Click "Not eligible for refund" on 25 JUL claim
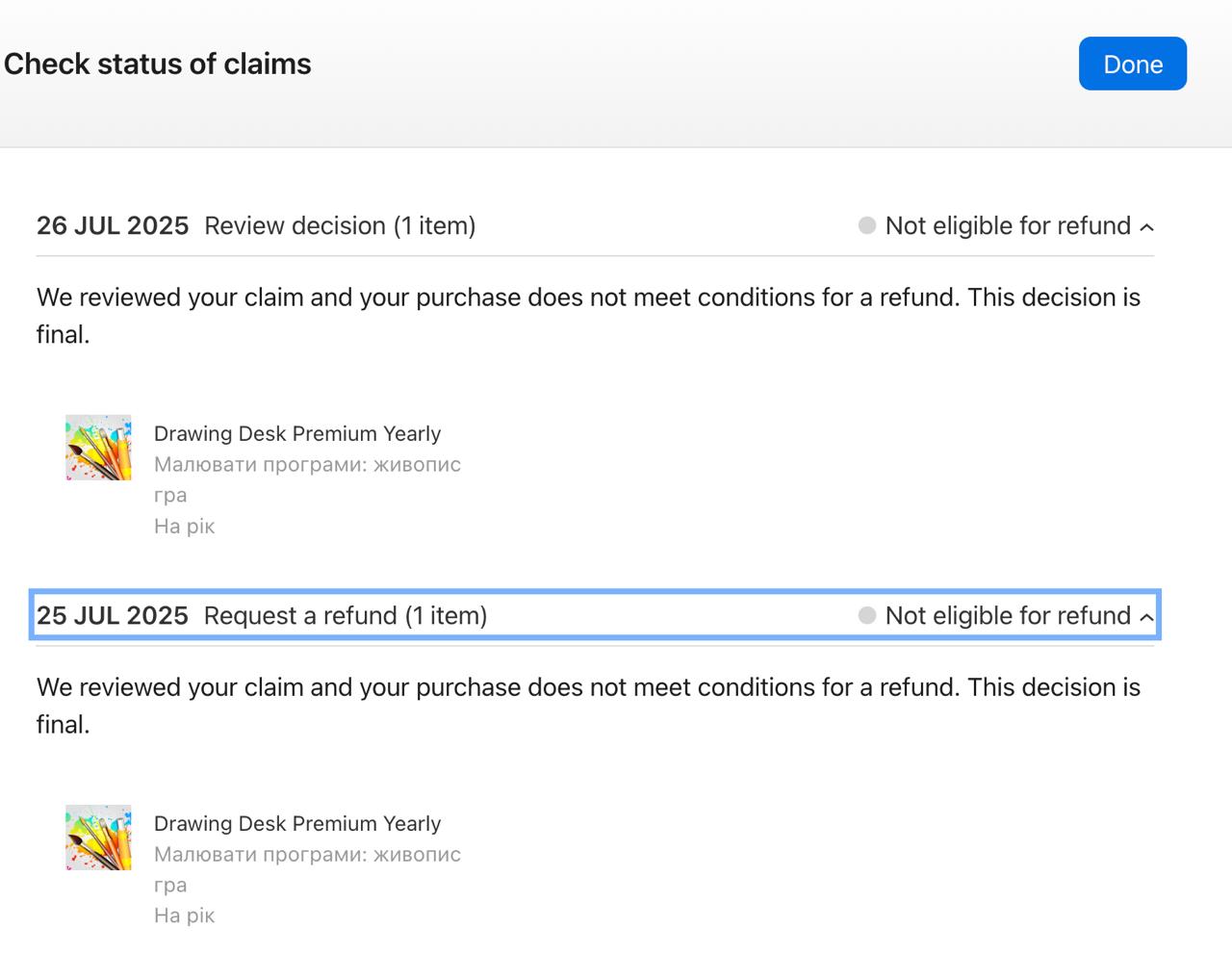The width and height of the screenshot is (1232, 980). tap(1008, 615)
